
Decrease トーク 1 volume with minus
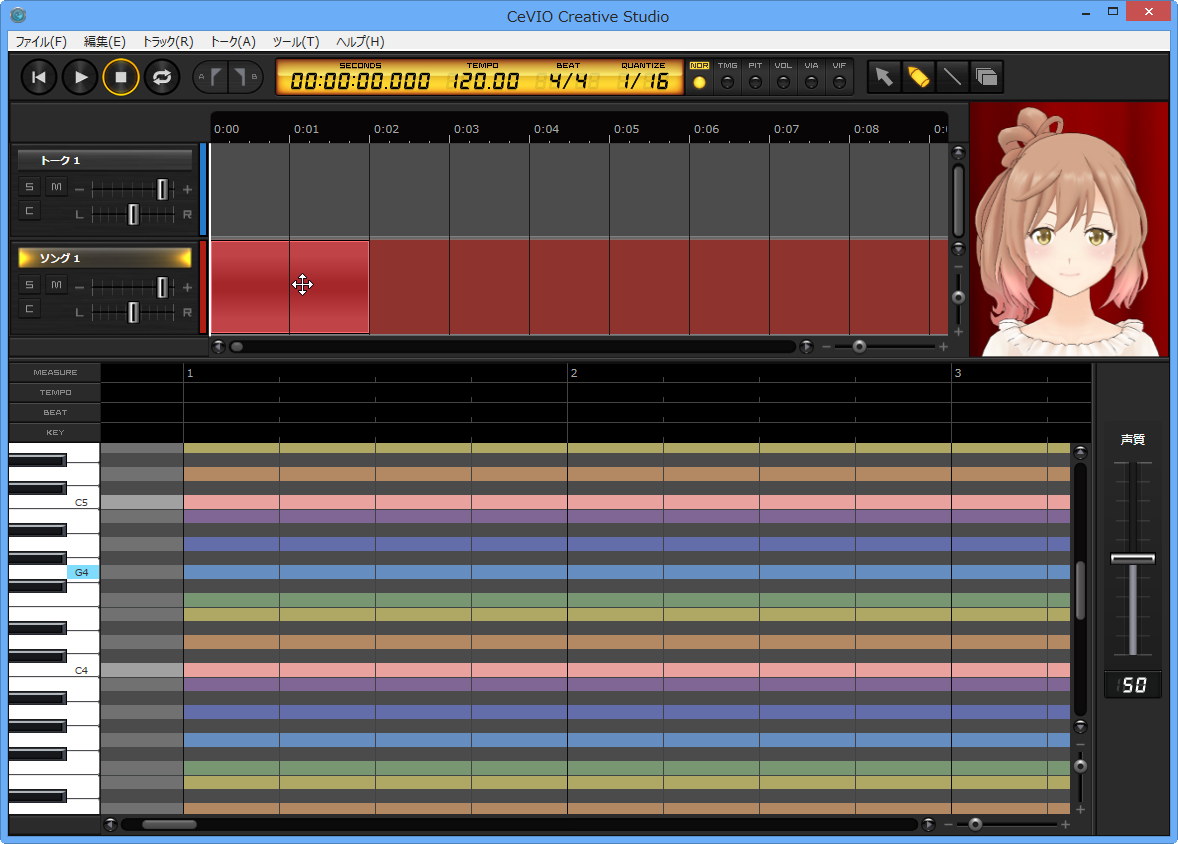point(80,189)
